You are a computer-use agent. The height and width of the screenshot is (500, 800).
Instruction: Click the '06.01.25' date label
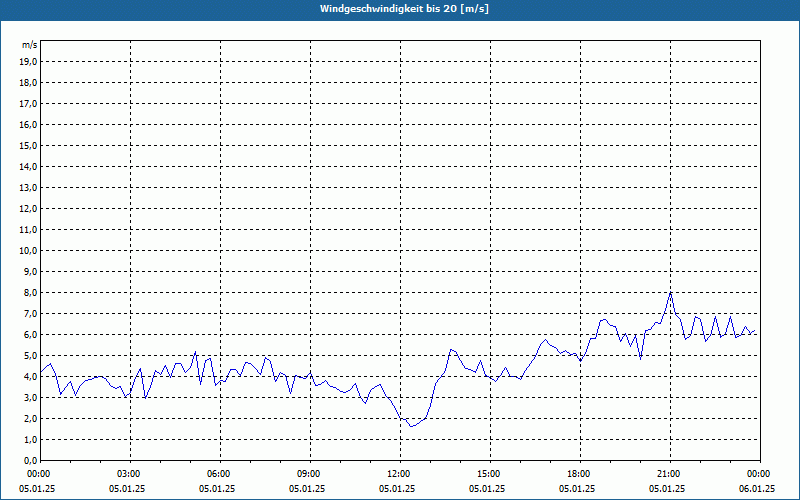pos(757,489)
